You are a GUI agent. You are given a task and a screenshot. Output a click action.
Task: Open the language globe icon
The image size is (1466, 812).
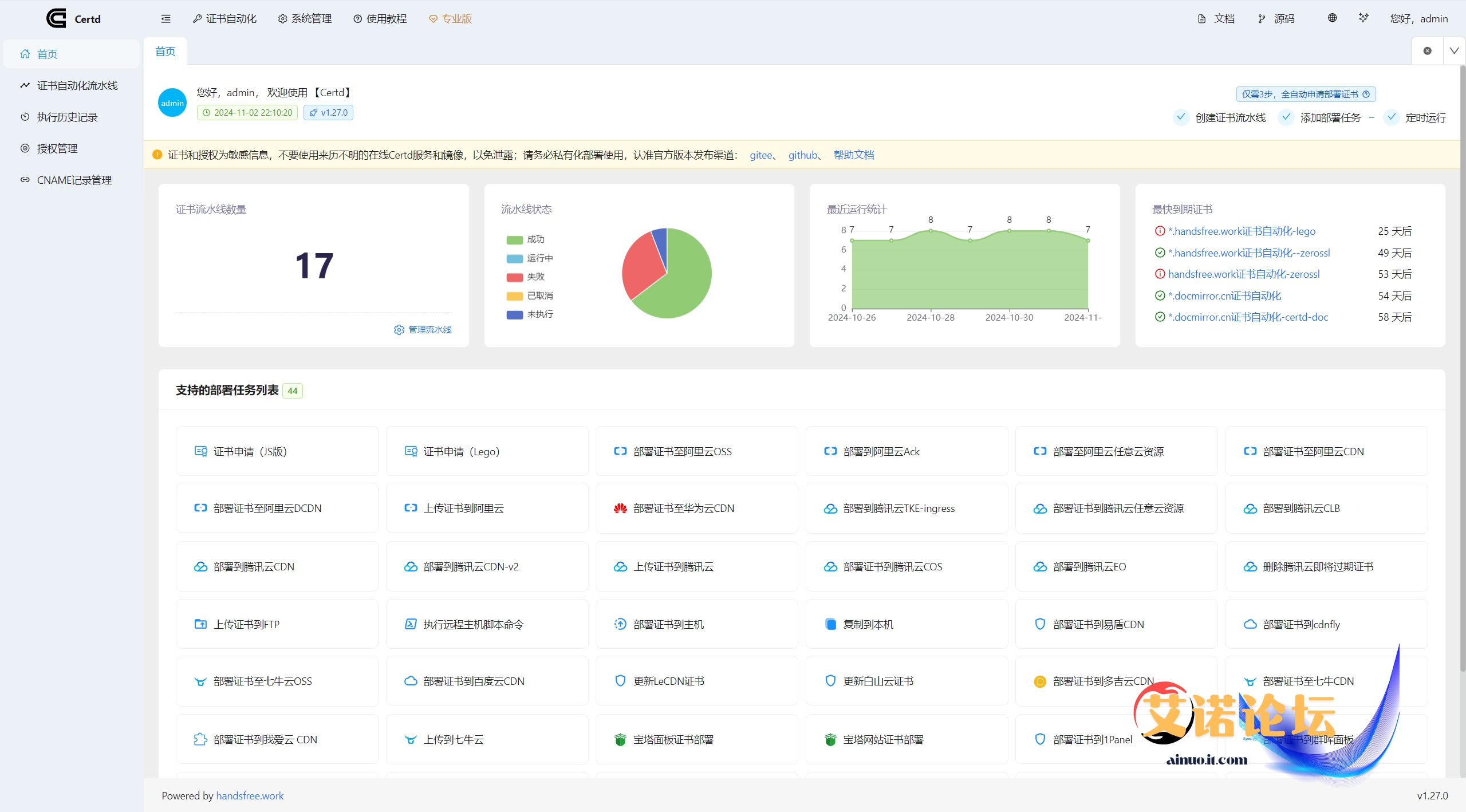click(x=1332, y=18)
